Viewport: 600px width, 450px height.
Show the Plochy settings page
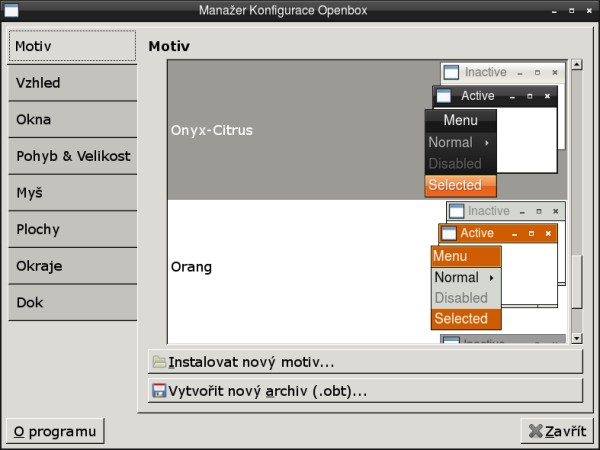pyautogui.click(x=72, y=229)
